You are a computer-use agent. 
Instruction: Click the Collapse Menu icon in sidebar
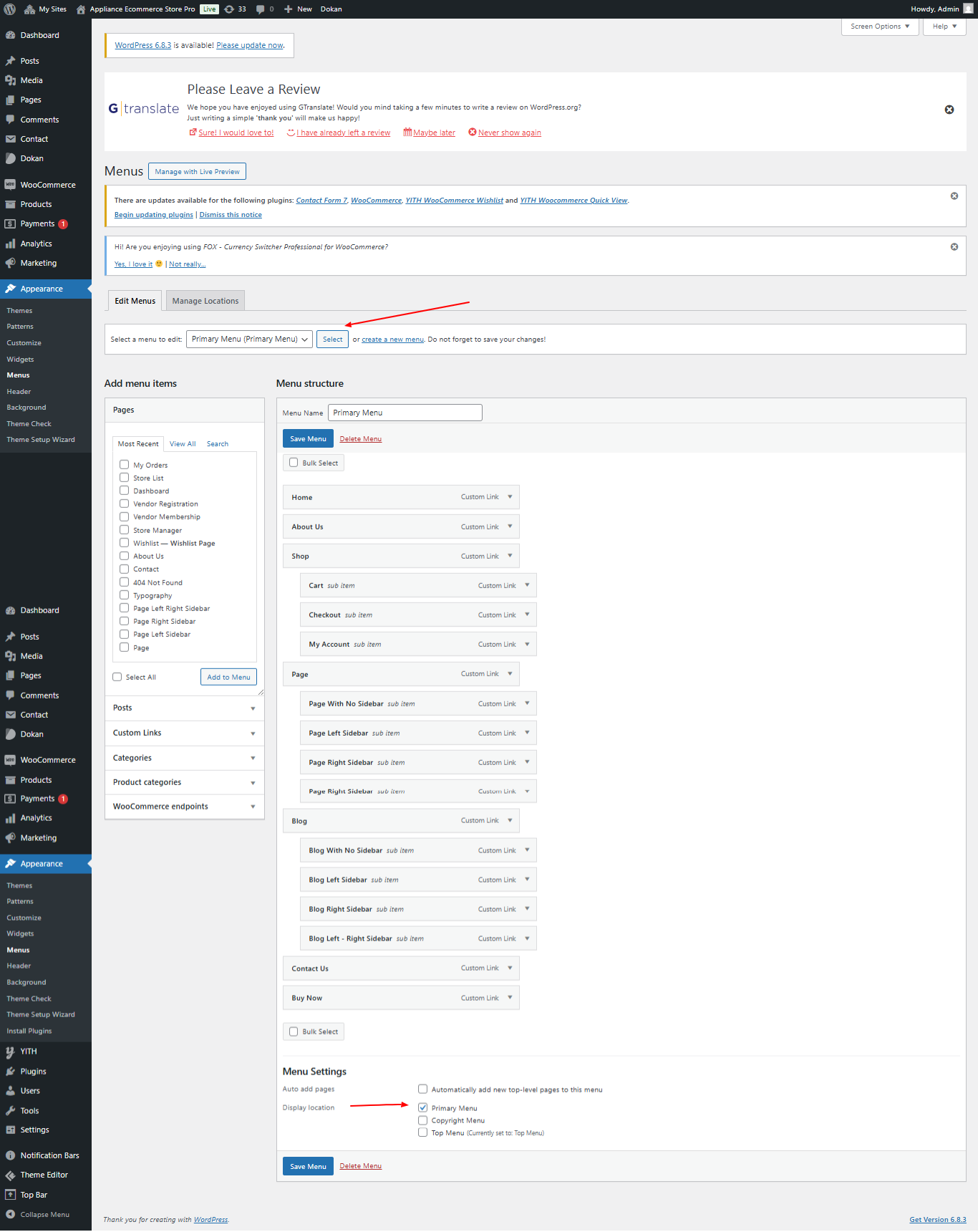pos(10,1214)
